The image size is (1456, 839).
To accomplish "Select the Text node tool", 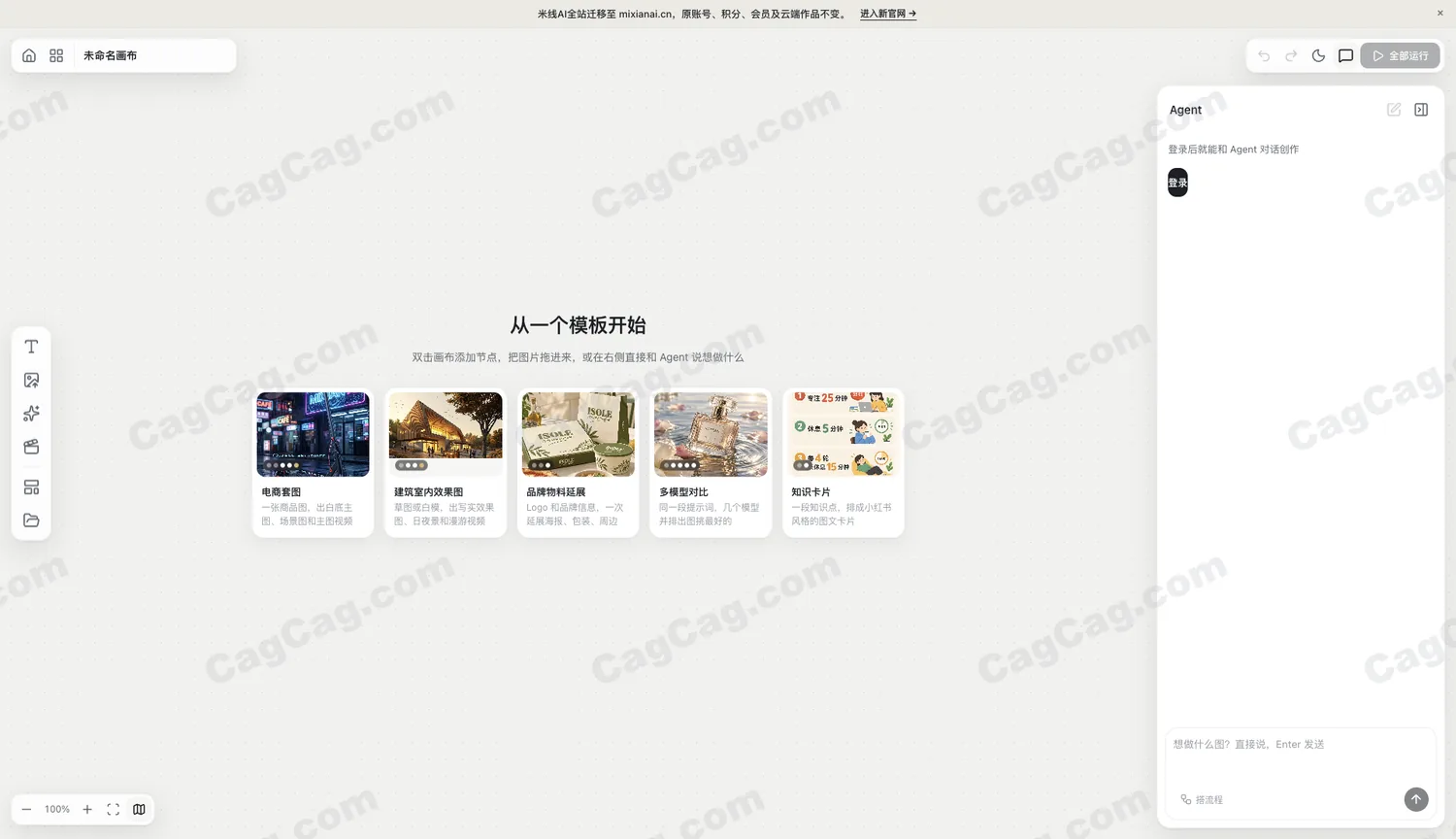I will click(x=31, y=347).
